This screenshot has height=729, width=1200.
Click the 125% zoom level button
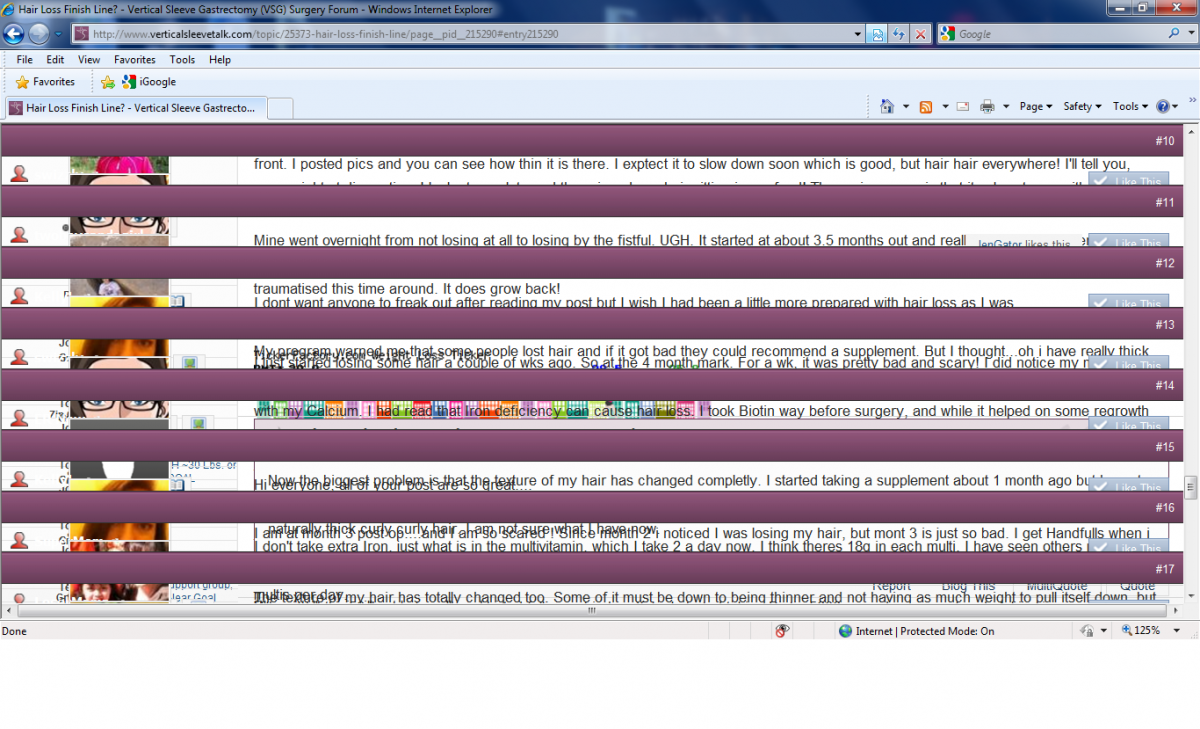pyautogui.click(x=1139, y=631)
